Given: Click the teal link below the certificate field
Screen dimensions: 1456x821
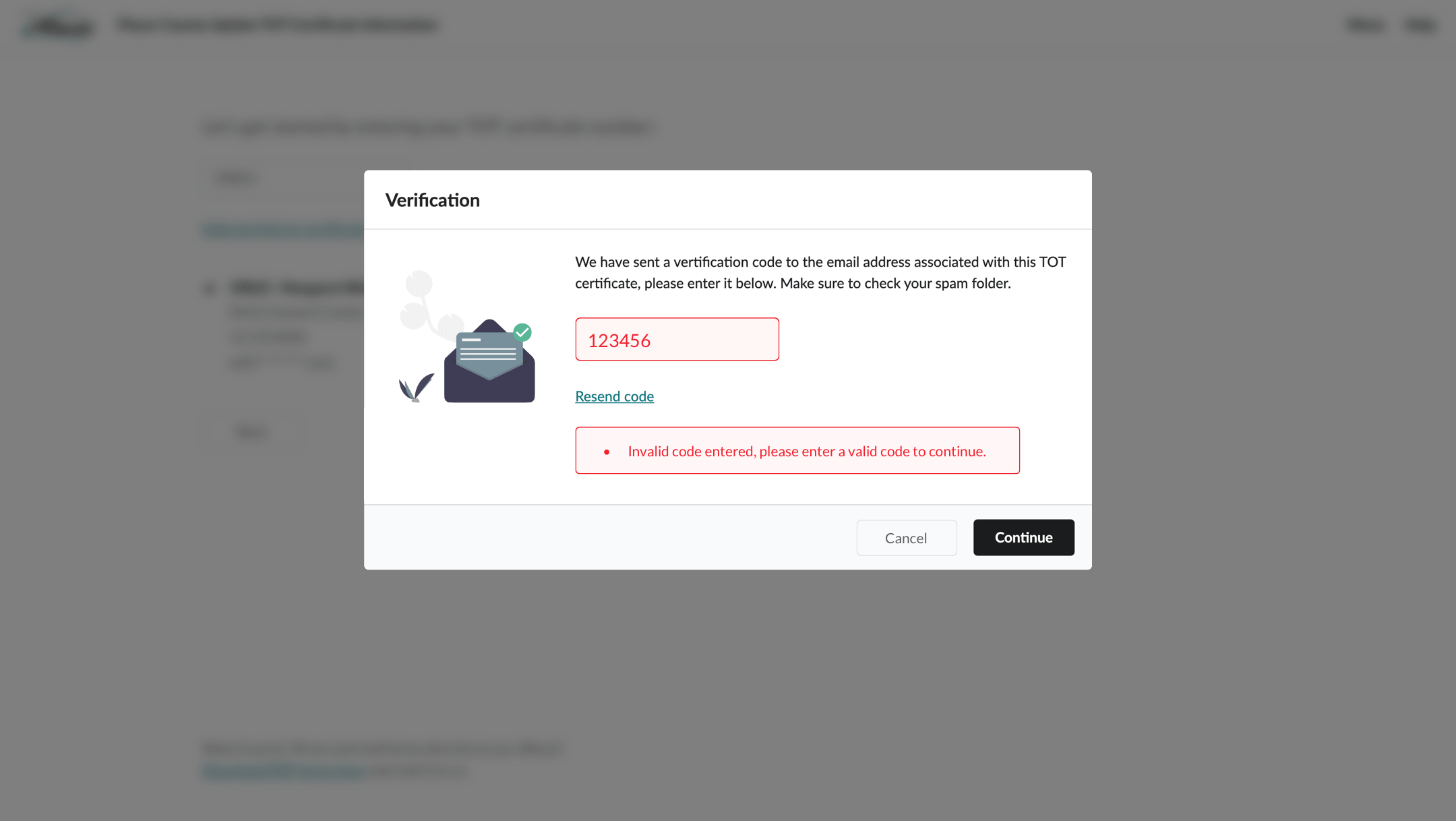Looking at the screenshot, I should tap(283, 230).
